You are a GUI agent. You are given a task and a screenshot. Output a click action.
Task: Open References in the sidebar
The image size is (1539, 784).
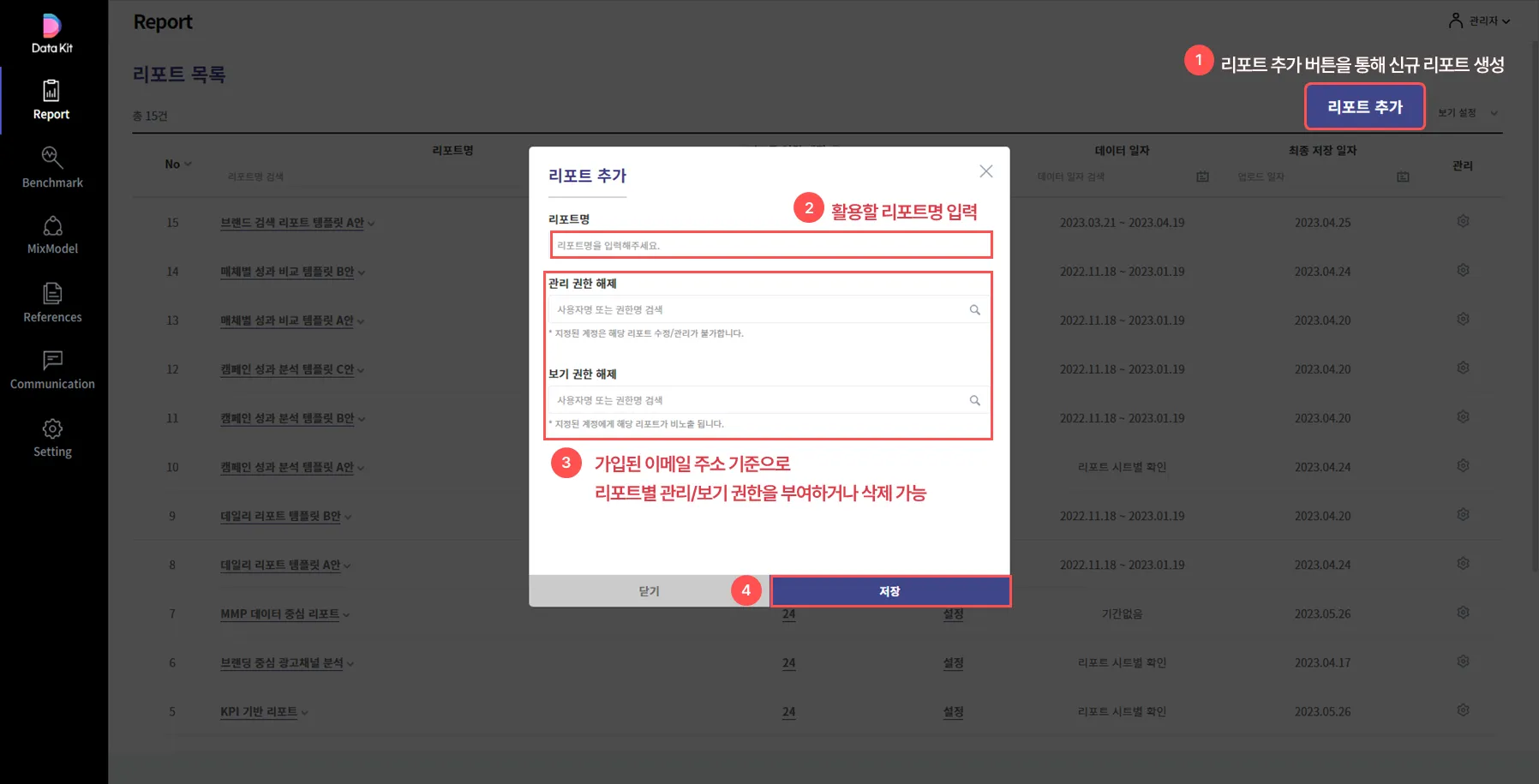pos(52,303)
